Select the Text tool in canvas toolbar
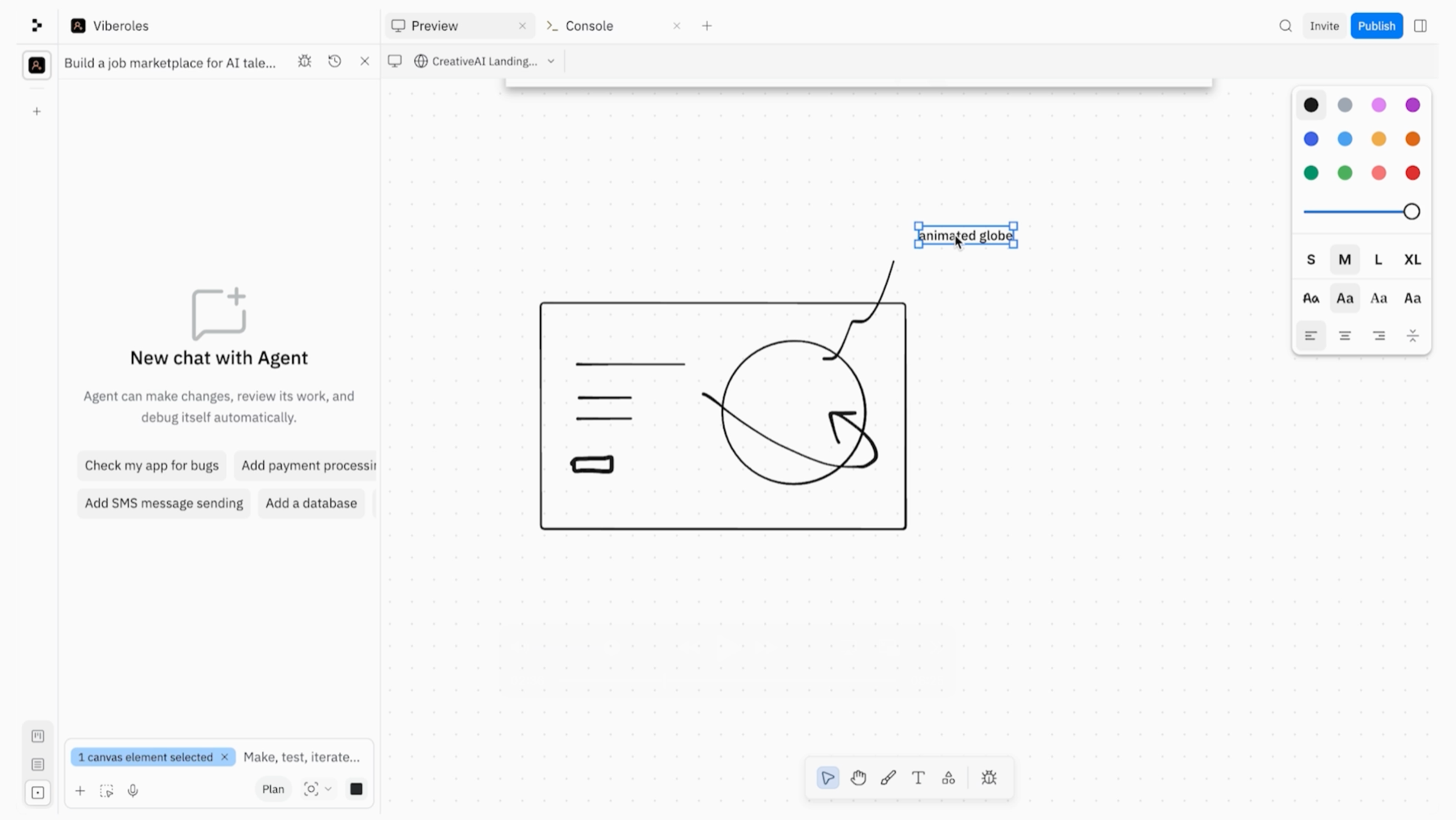This screenshot has width=1456, height=820. coord(918,778)
